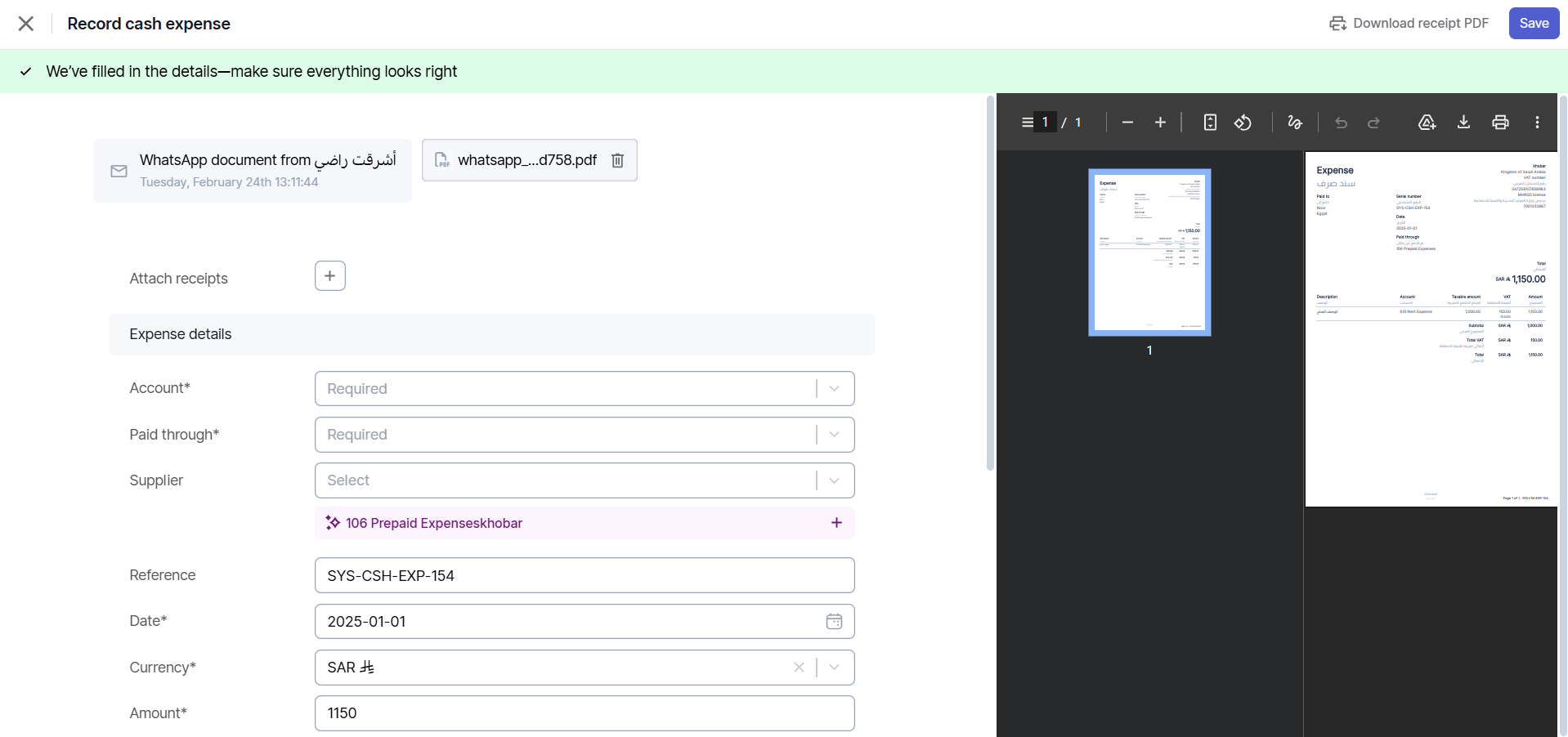This screenshot has height=737, width=1568.
Task: Click Download receipt PDF
Action: [x=1409, y=24]
